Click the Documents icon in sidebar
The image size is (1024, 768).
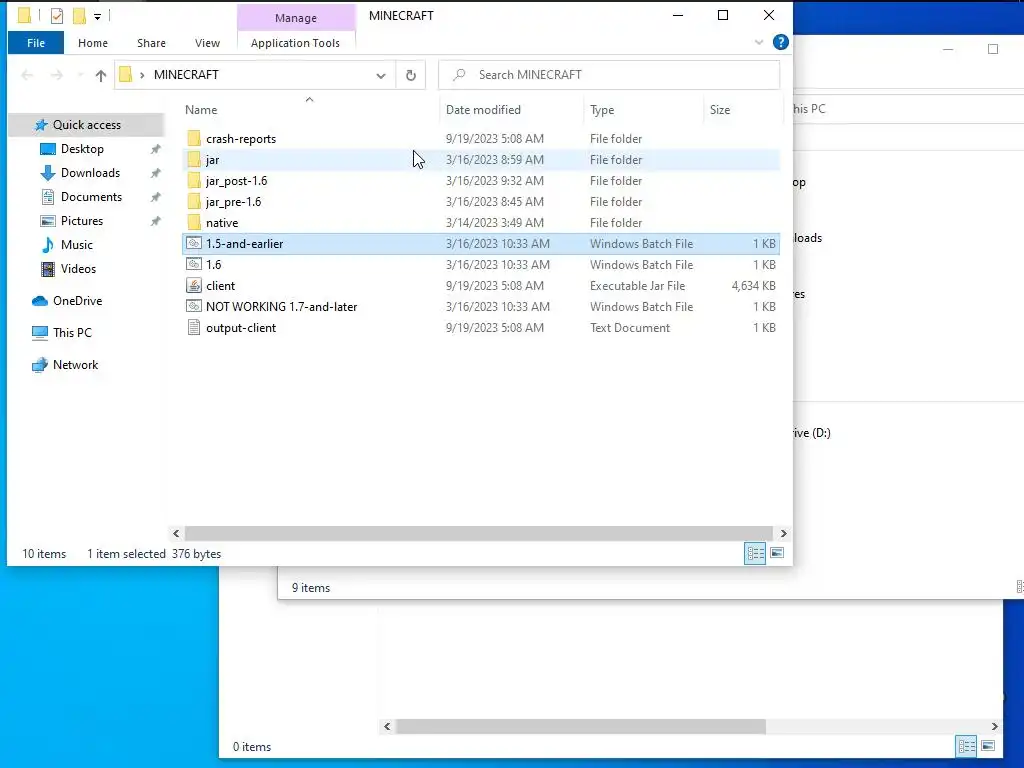coord(48,197)
